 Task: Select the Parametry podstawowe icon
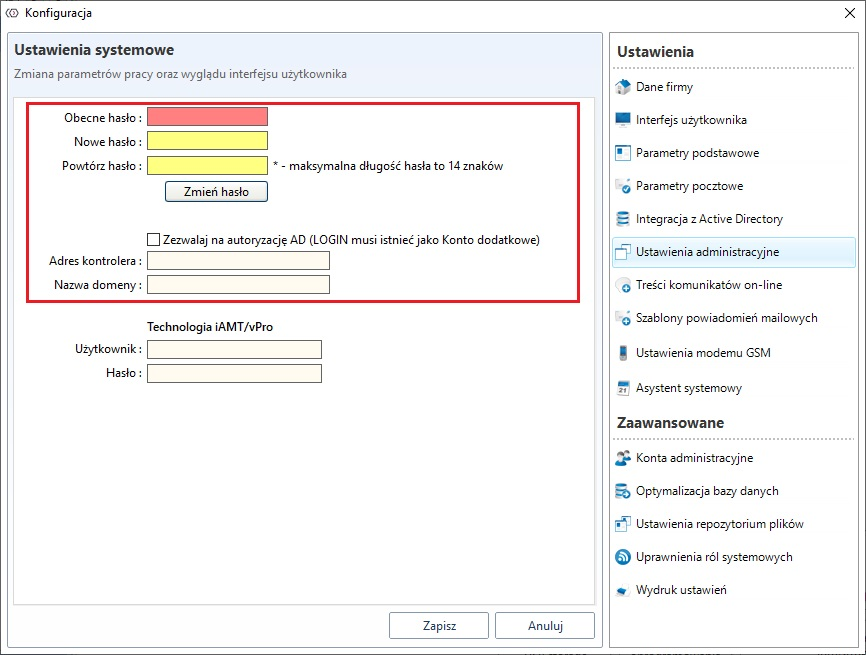point(623,153)
